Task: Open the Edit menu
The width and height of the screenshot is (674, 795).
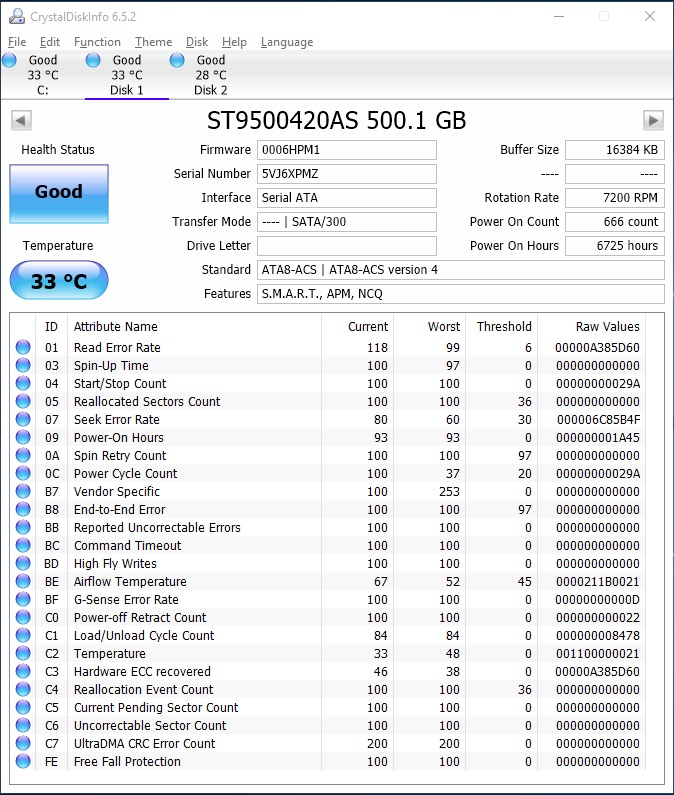Action: point(50,42)
